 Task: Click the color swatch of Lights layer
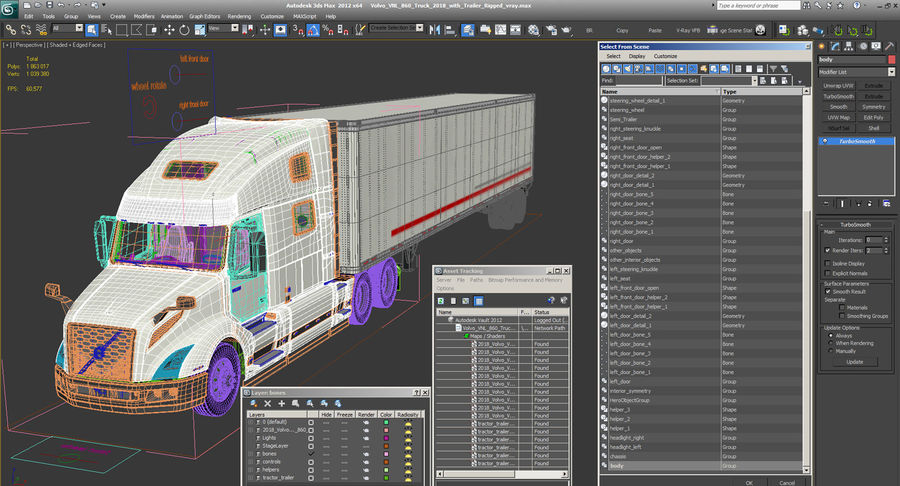[x=385, y=437]
